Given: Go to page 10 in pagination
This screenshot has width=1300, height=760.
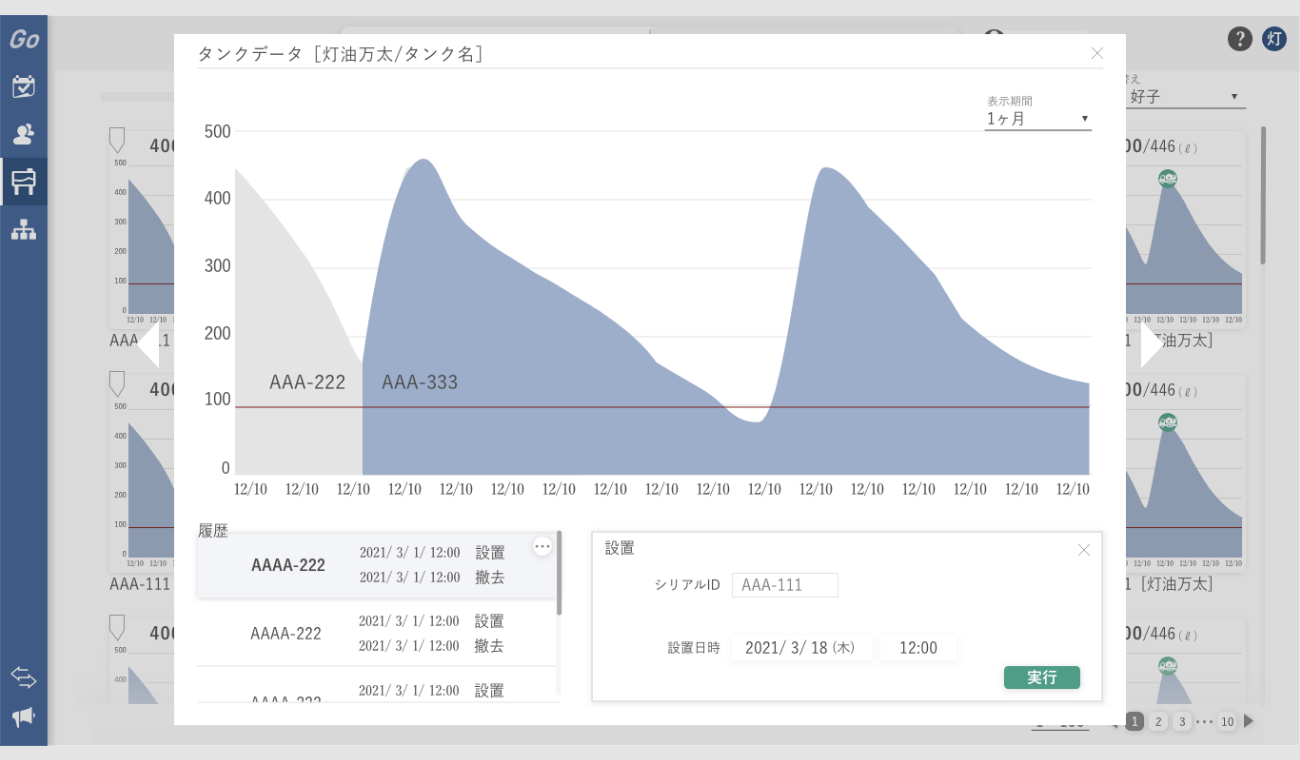Looking at the screenshot, I should [1227, 721].
